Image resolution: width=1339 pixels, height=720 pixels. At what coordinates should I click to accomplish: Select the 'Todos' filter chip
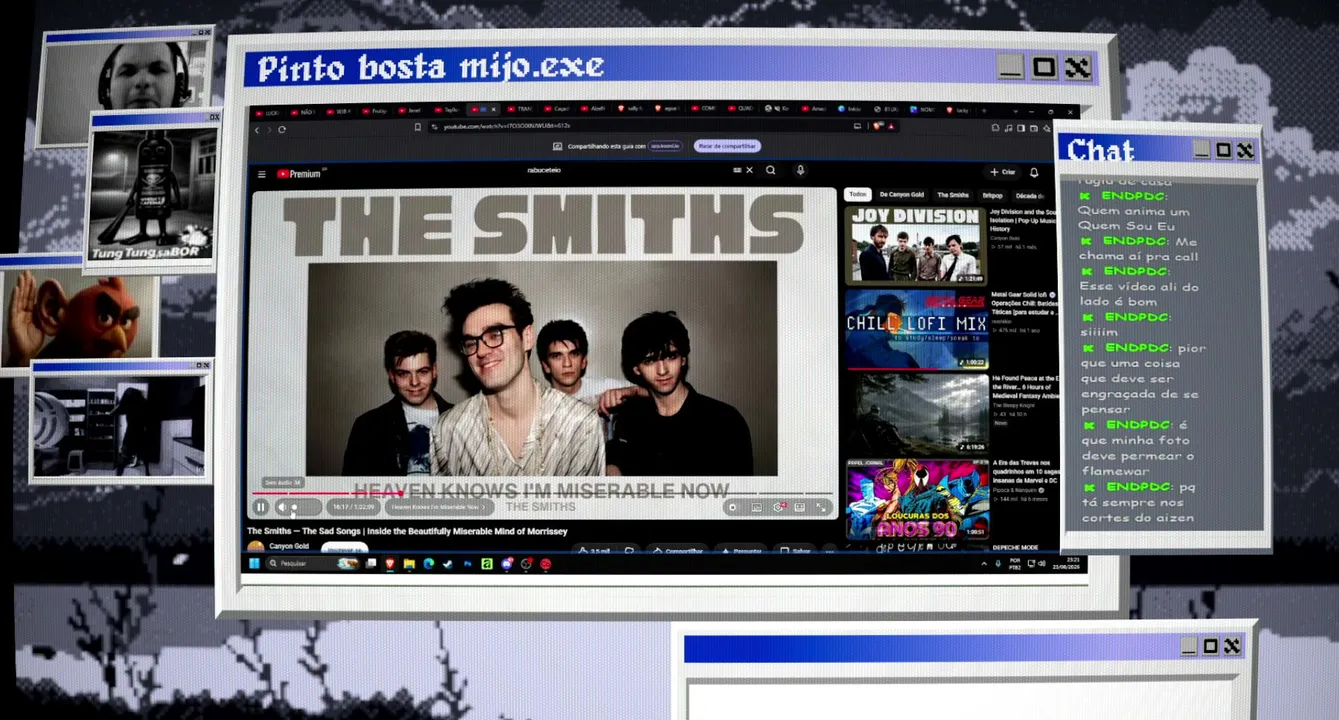858,194
